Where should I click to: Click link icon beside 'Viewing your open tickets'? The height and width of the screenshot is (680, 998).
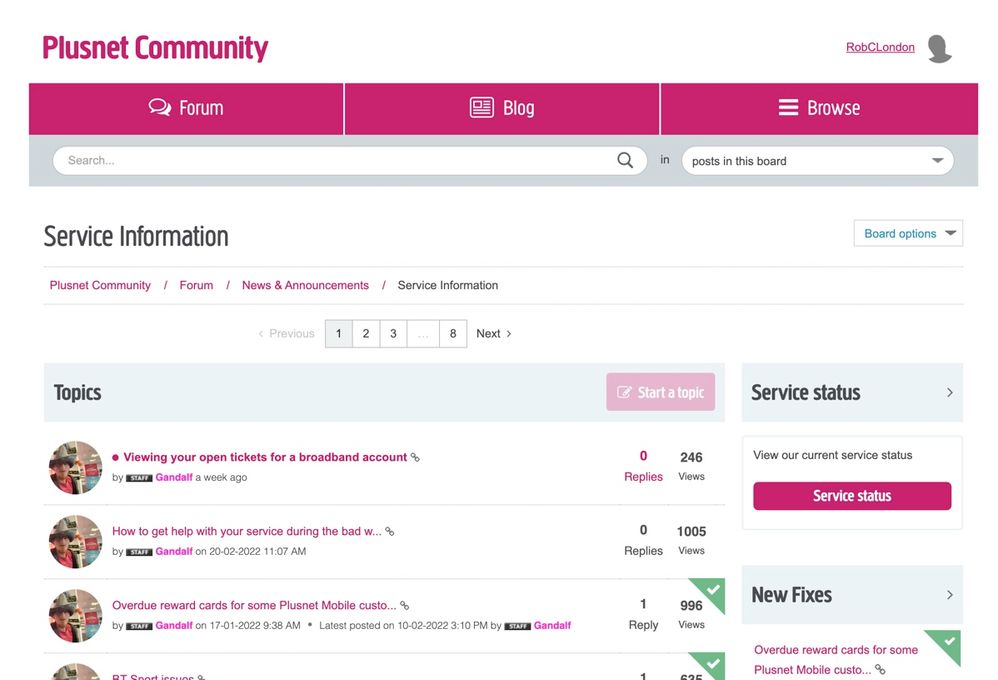point(415,458)
